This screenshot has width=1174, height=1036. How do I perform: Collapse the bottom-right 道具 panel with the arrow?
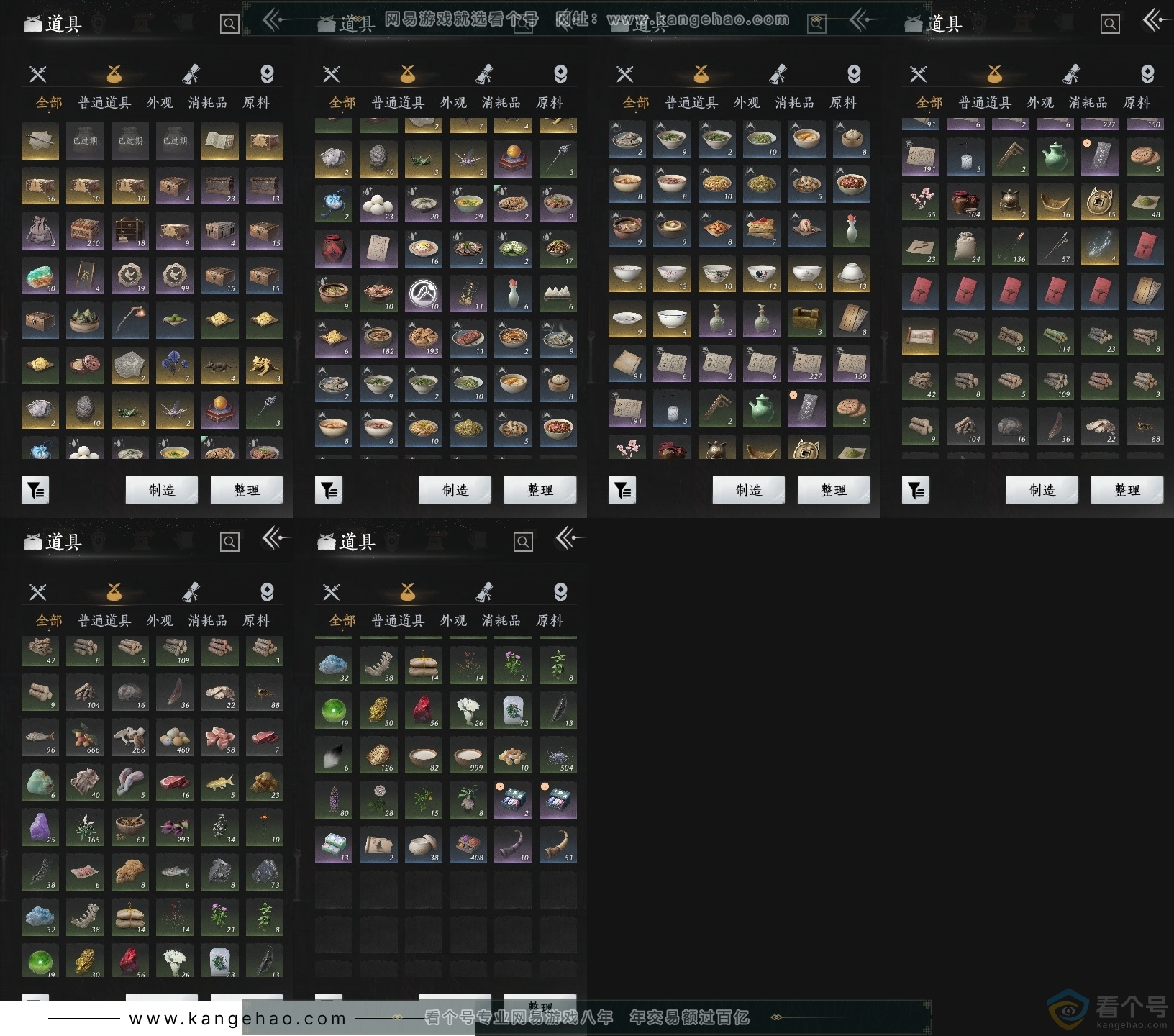pyautogui.click(x=570, y=538)
